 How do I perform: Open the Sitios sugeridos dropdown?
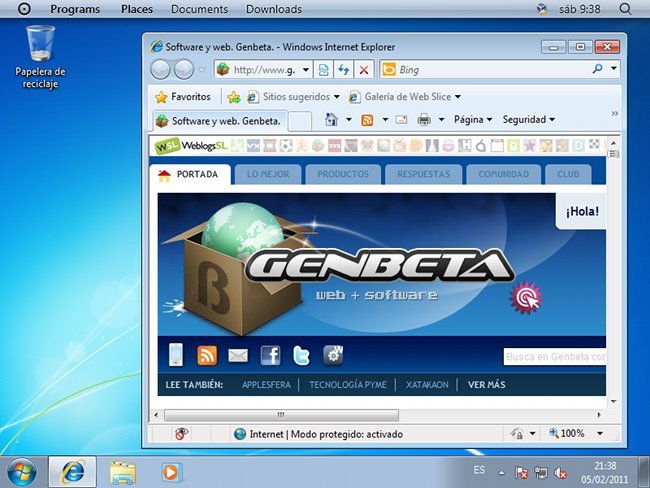293,97
